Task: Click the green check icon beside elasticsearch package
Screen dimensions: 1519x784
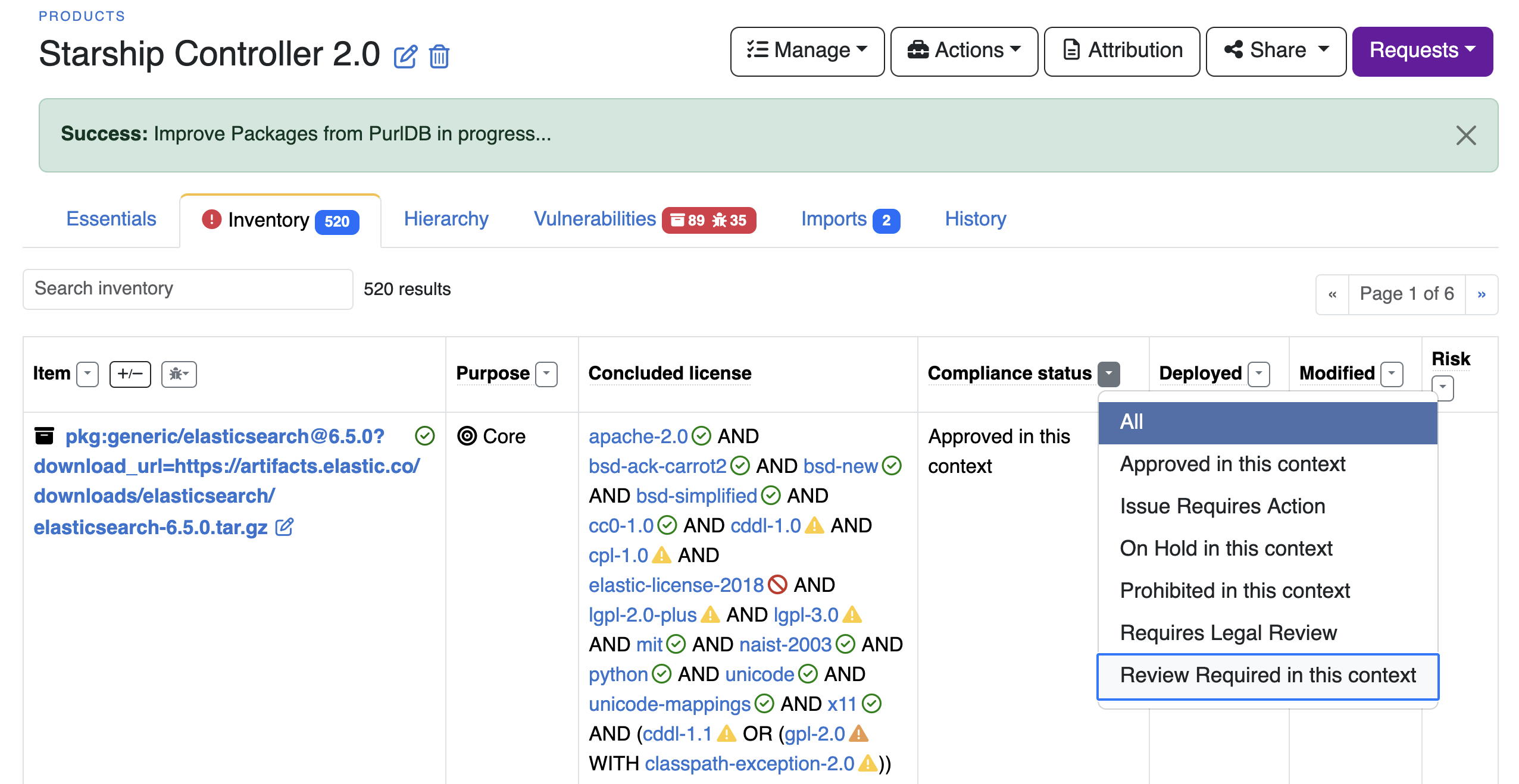Action: (x=425, y=436)
